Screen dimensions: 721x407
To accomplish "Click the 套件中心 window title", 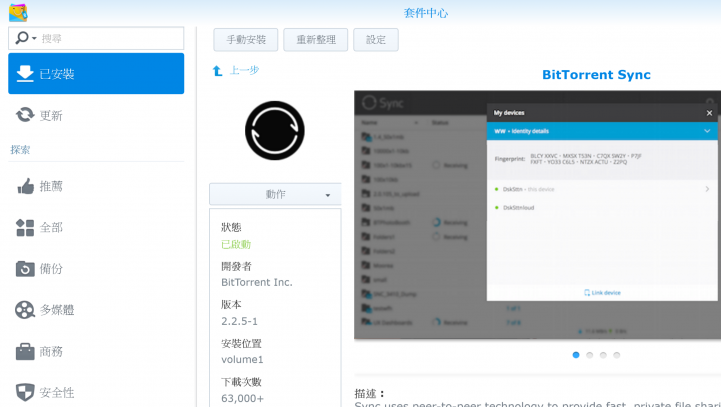I will point(426,13).
